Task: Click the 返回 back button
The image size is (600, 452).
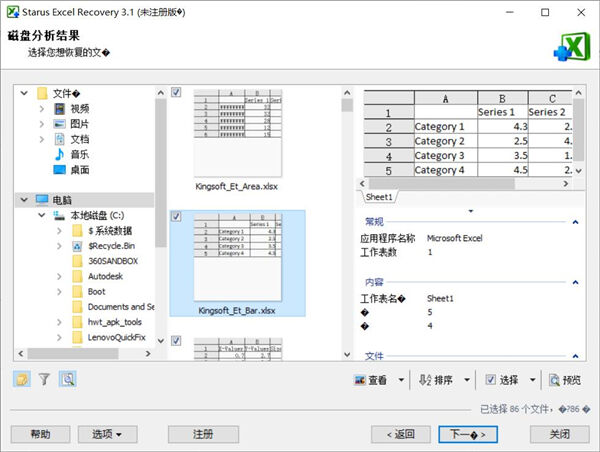Action: tap(401, 434)
